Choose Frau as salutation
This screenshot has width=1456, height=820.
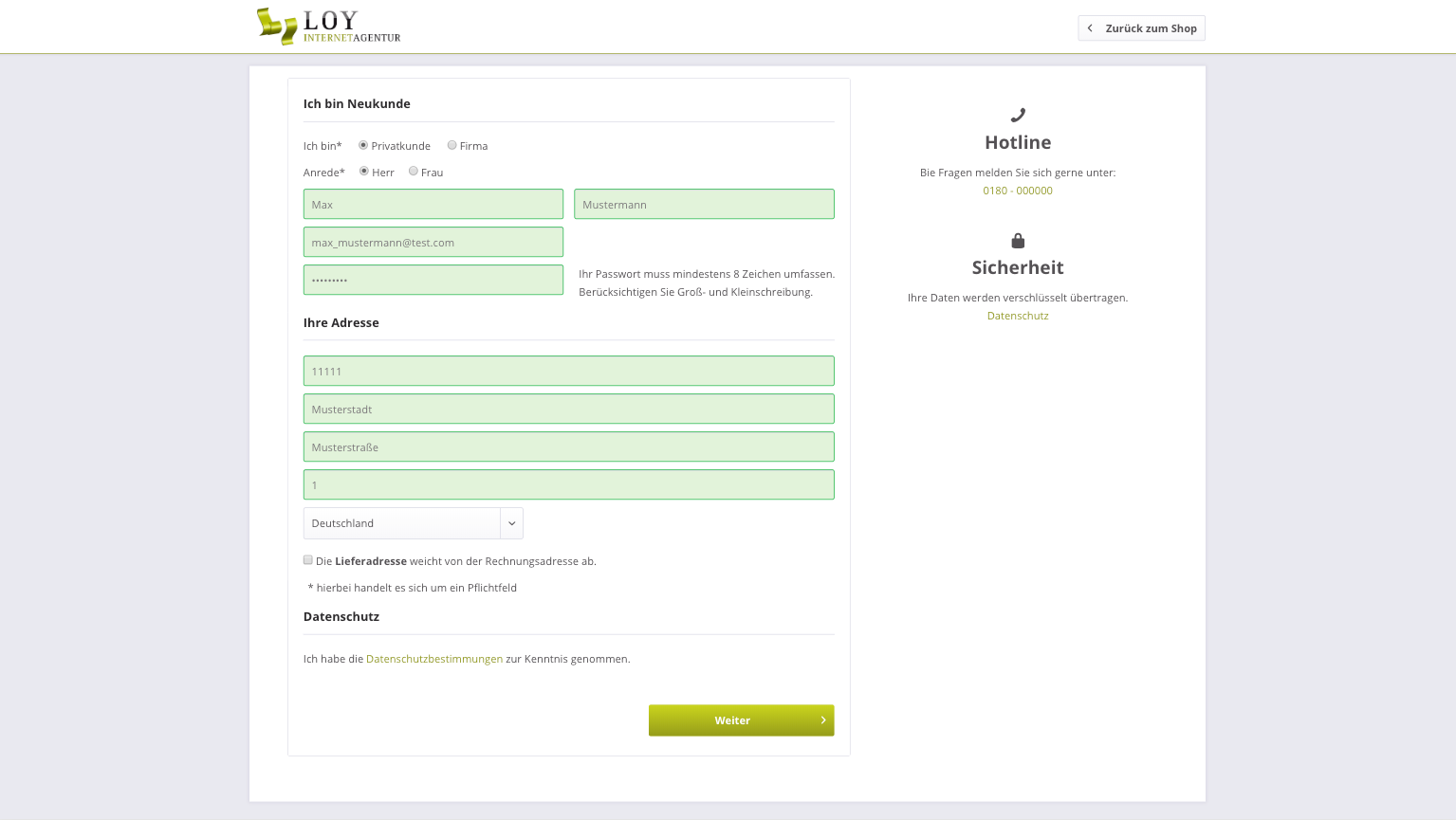pyautogui.click(x=414, y=172)
